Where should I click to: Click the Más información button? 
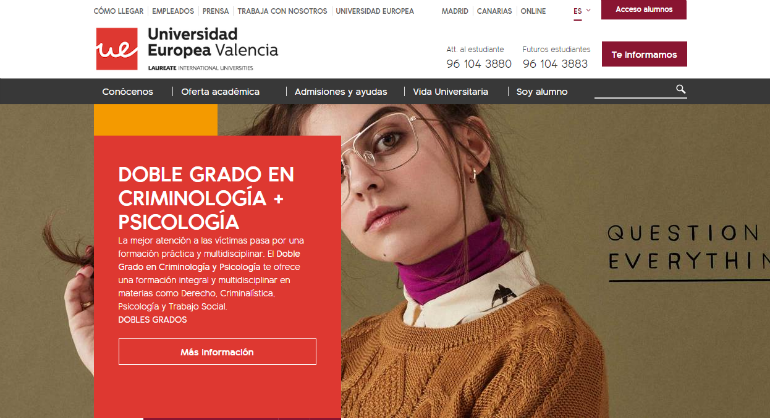point(217,352)
